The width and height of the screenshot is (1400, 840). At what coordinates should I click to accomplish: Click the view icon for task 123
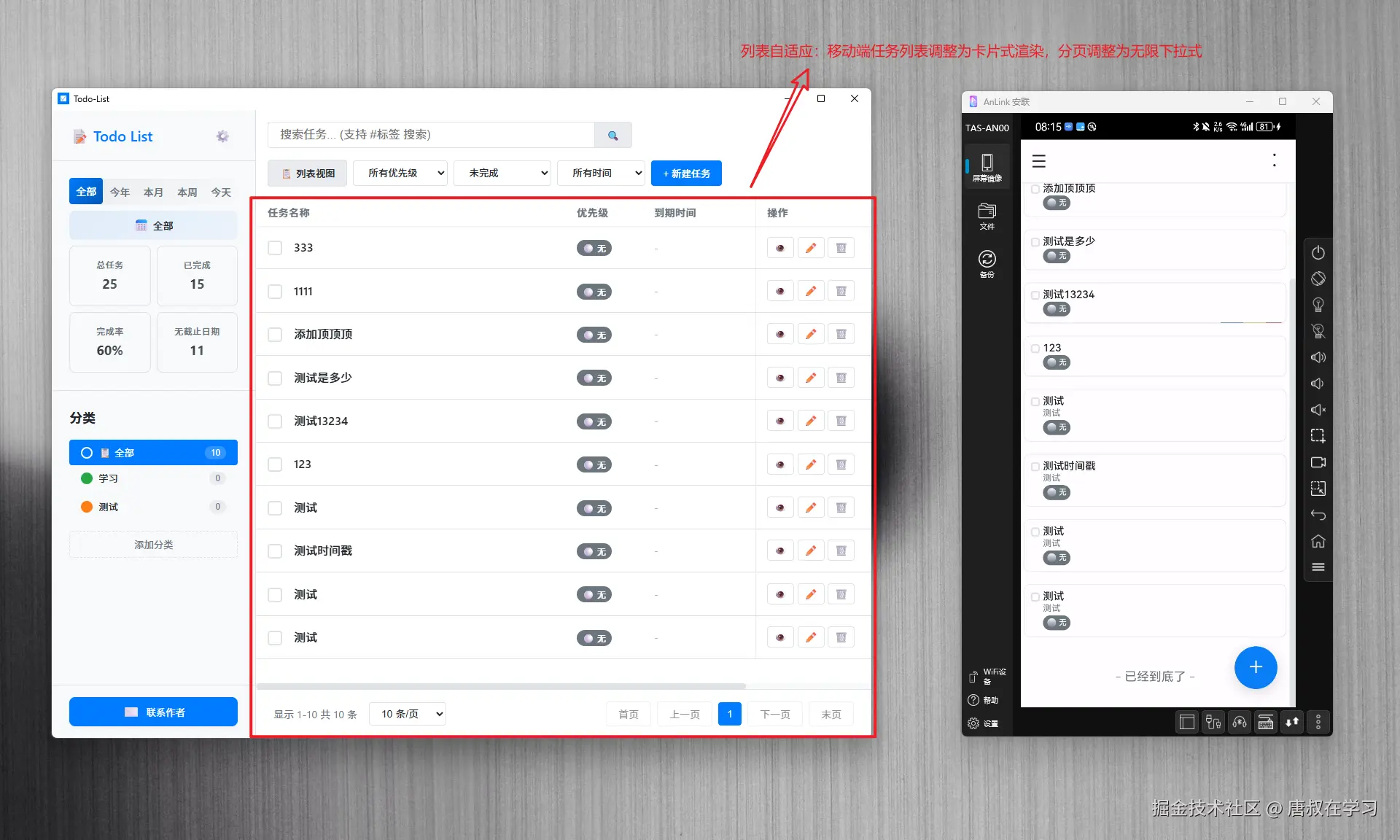(x=780, y=464)
